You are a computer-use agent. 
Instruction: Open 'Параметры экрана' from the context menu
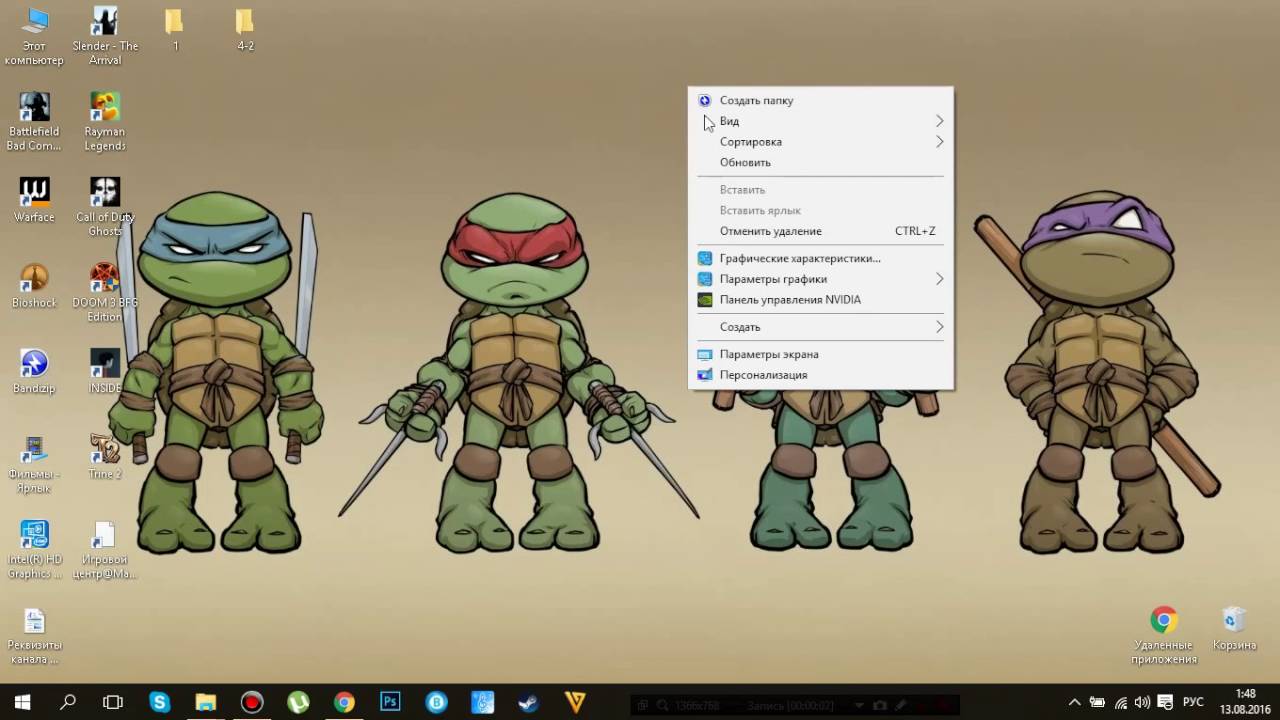pos(820,354)
